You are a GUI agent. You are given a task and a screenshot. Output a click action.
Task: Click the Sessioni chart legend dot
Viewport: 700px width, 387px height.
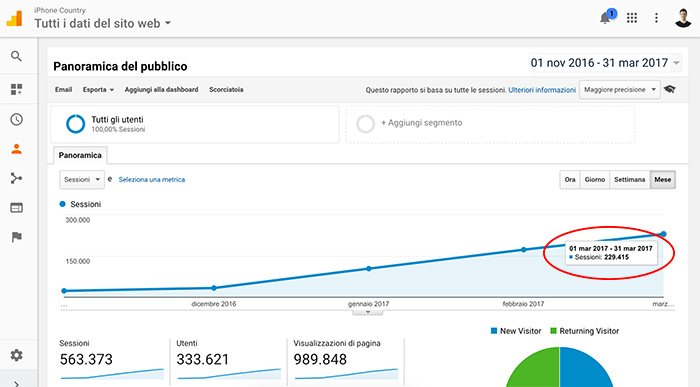[62, 204]
